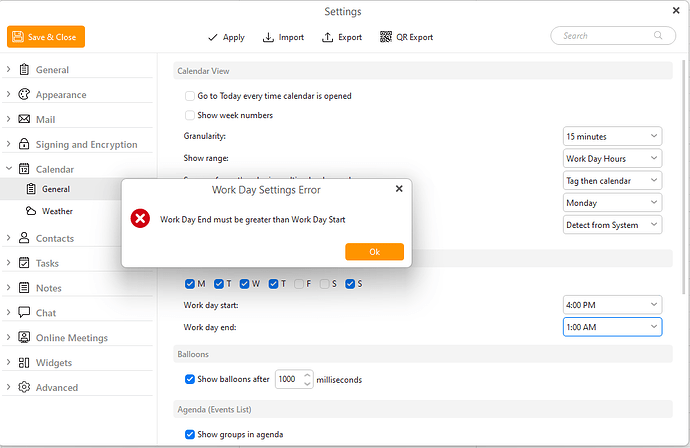Screen dimensions: 690x448
Task: Tick the Show week numbers checkbox
Action: point(190,115)
